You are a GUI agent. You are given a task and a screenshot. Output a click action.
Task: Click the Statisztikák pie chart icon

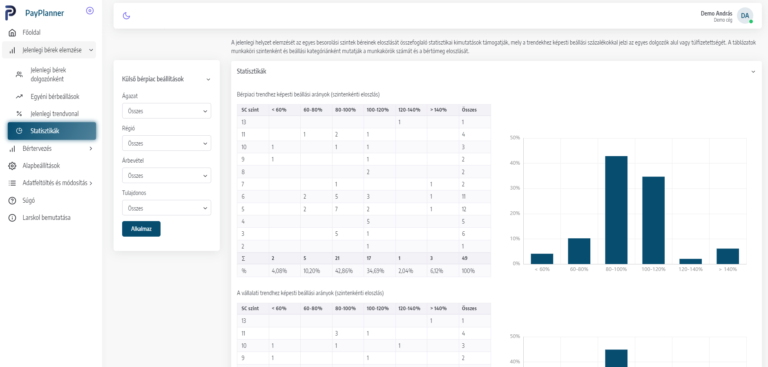19,131
